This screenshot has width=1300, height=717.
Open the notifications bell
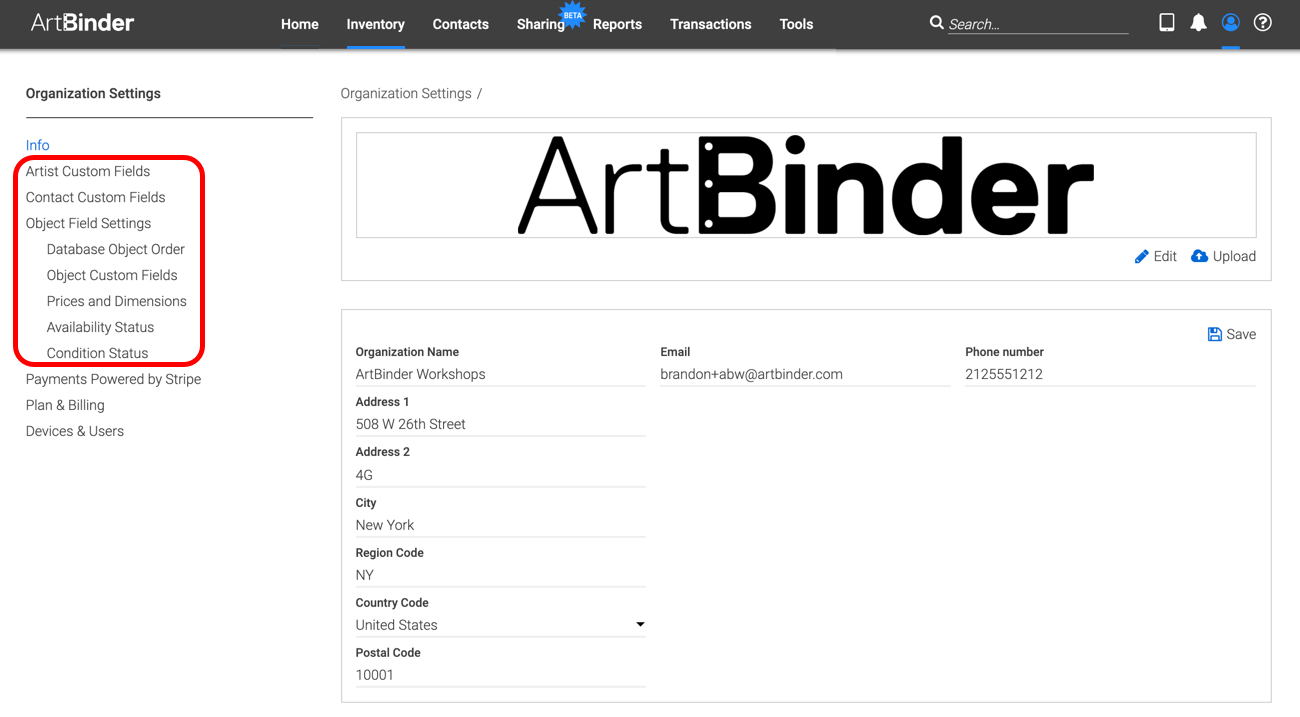1198,22
